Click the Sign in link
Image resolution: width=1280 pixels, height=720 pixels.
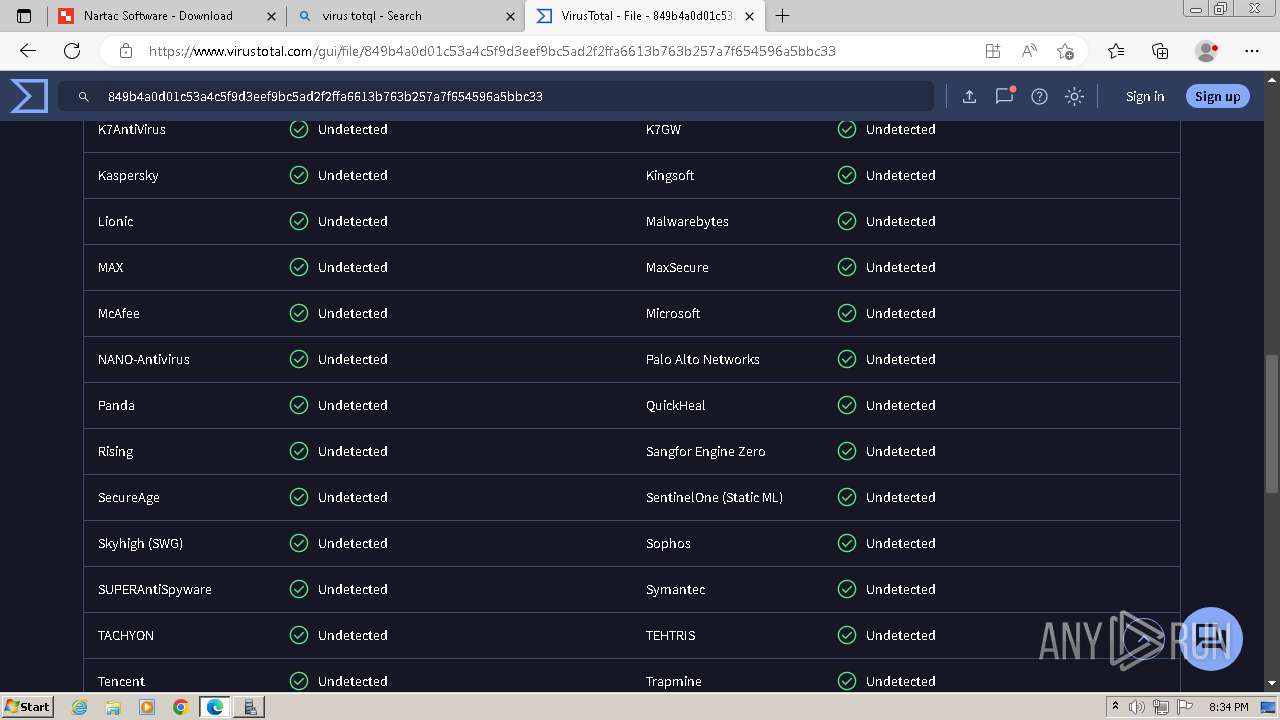(x=1145, y=96)
